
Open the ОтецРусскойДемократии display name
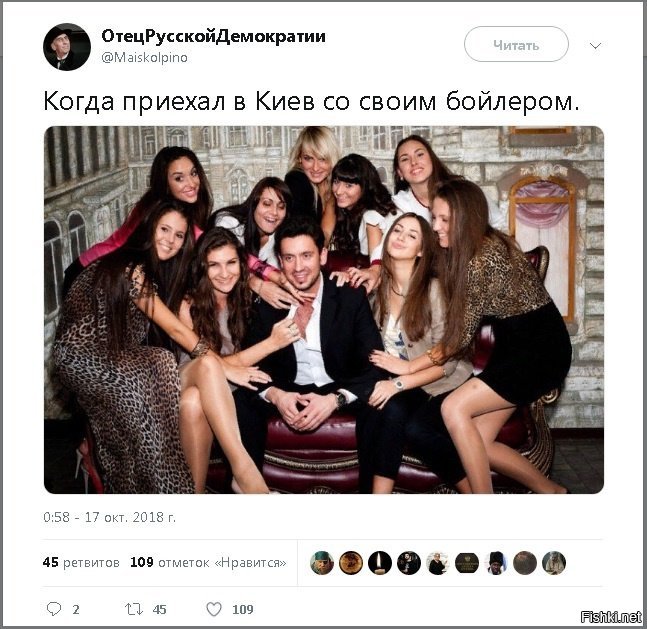coord(213,36)
